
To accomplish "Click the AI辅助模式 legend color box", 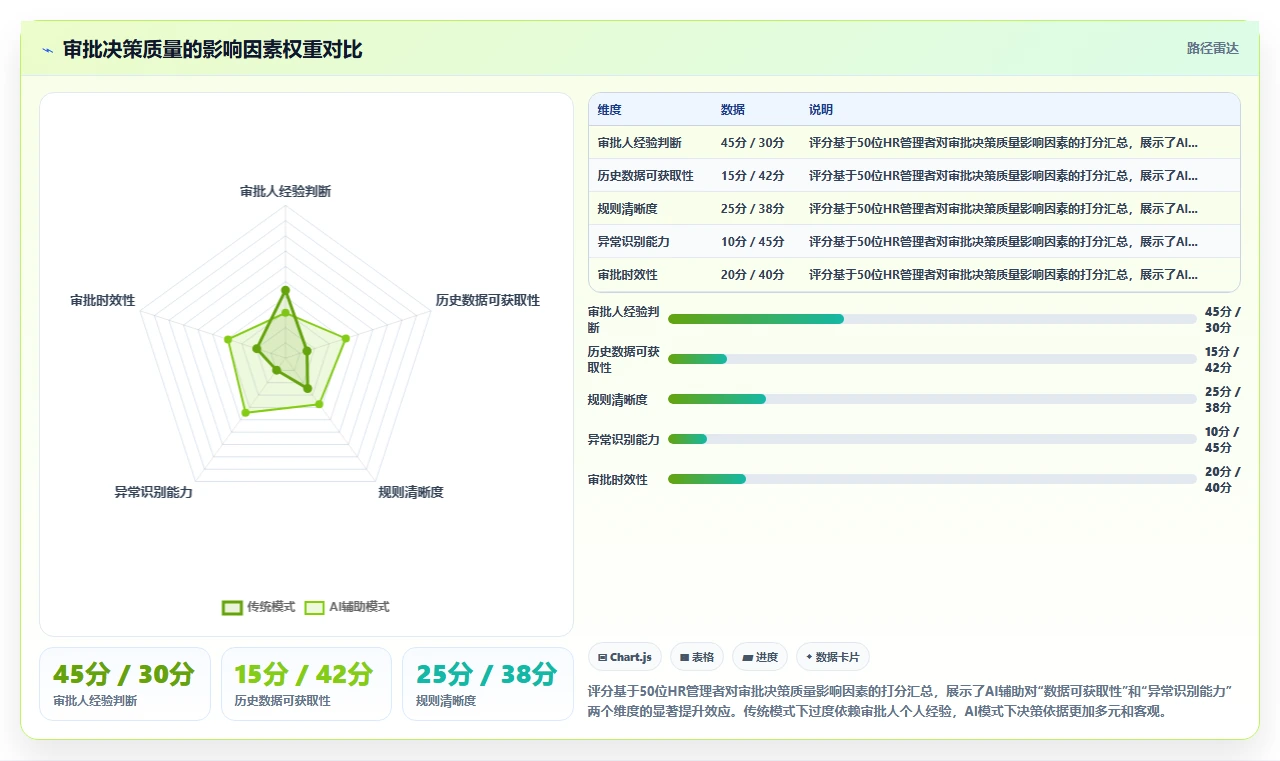I will [315, 607].
